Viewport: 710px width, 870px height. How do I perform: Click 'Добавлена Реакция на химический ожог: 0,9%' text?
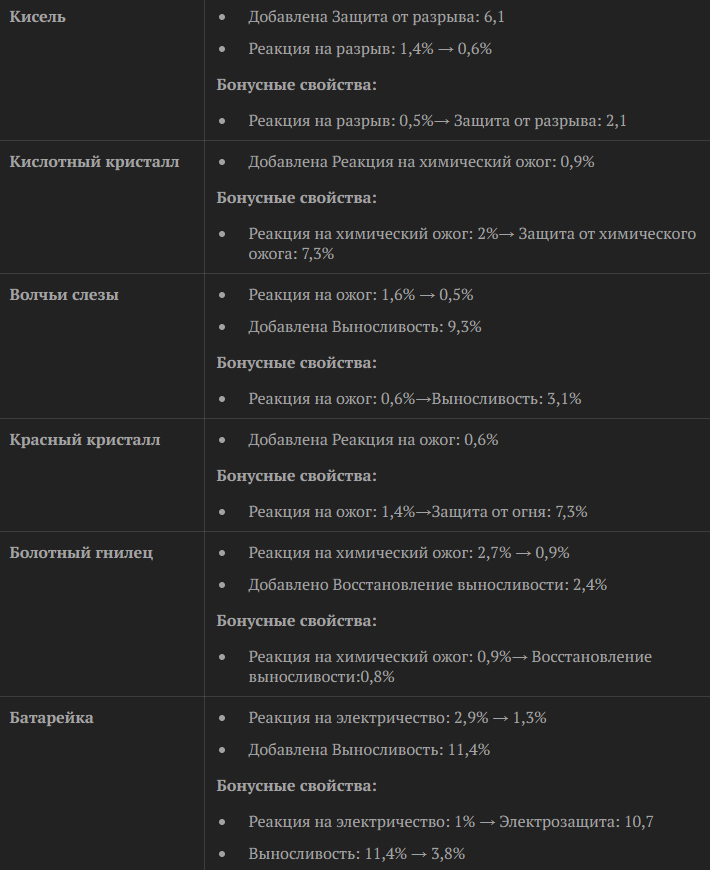[421, 162]
